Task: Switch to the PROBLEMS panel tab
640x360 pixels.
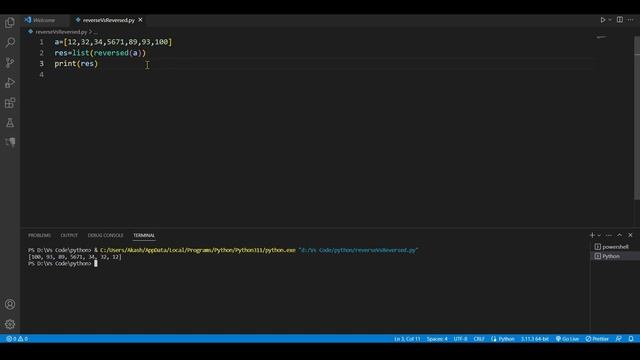Action: pos(39,236)
